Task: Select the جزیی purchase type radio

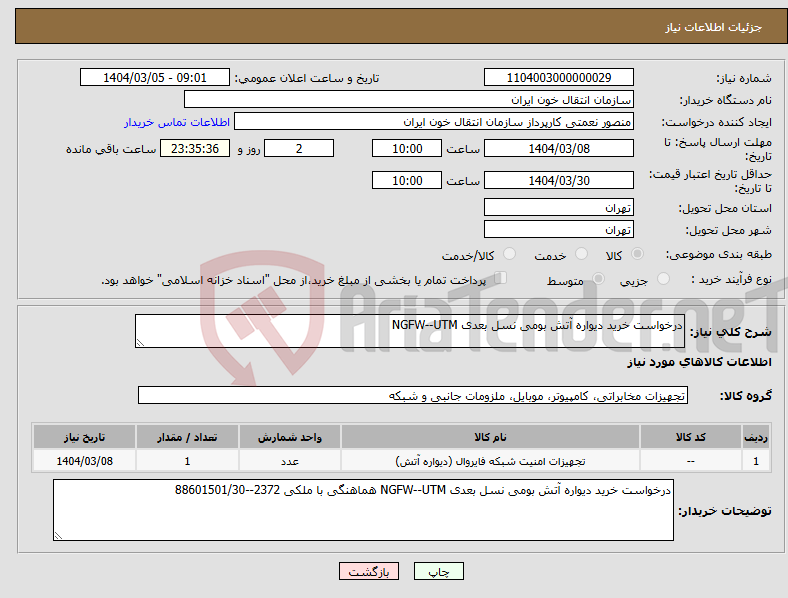Action: click(x=663, y=279)
